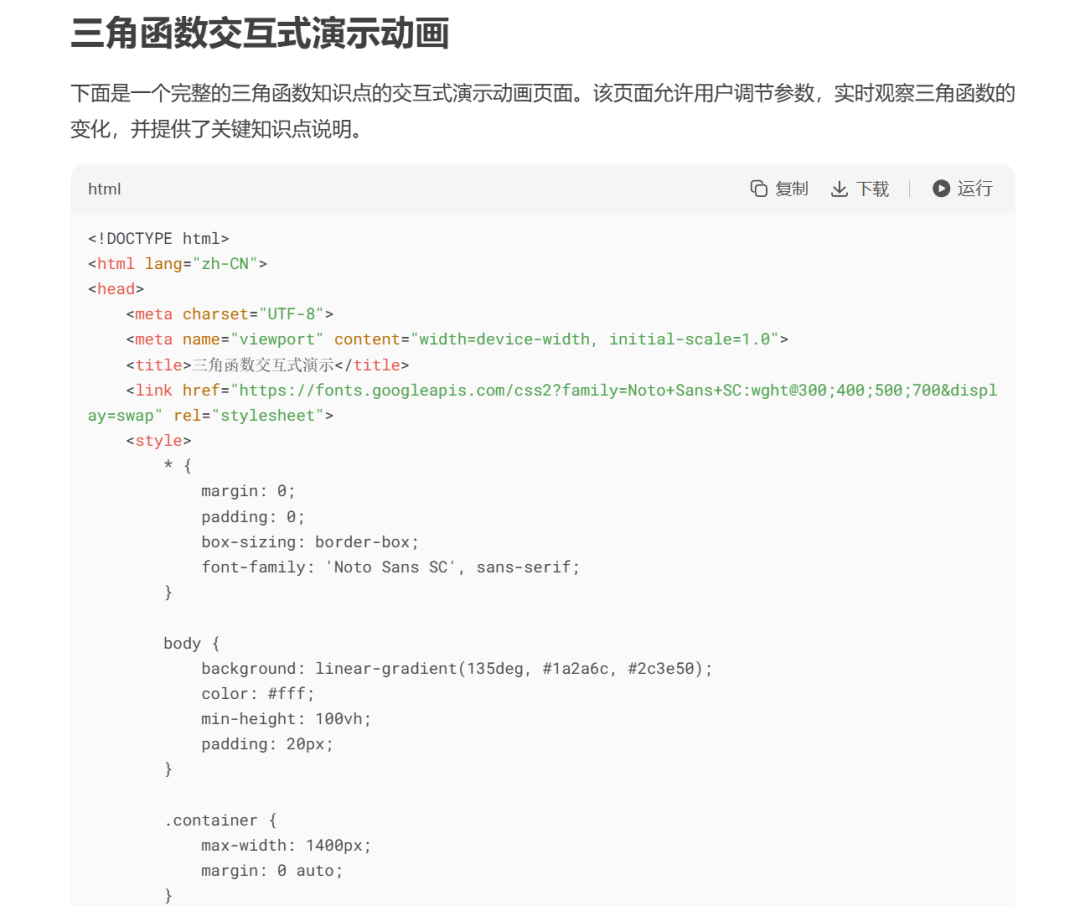Click the heading 三角函数交互式演示动画
Image resolution: width=1080 pixels, height=906 pixels.
click(x=260, y=33)
